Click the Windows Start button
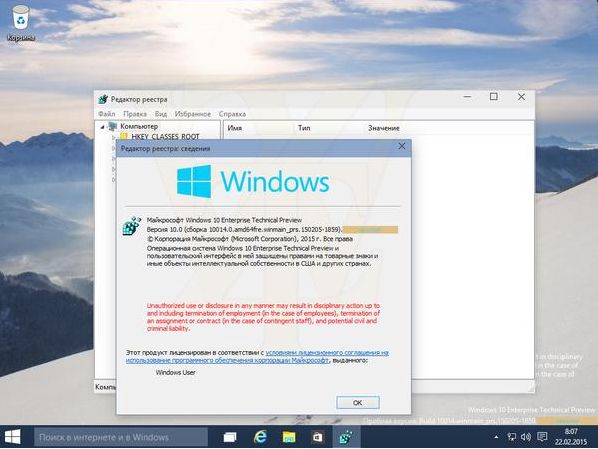 pos(13,437)
